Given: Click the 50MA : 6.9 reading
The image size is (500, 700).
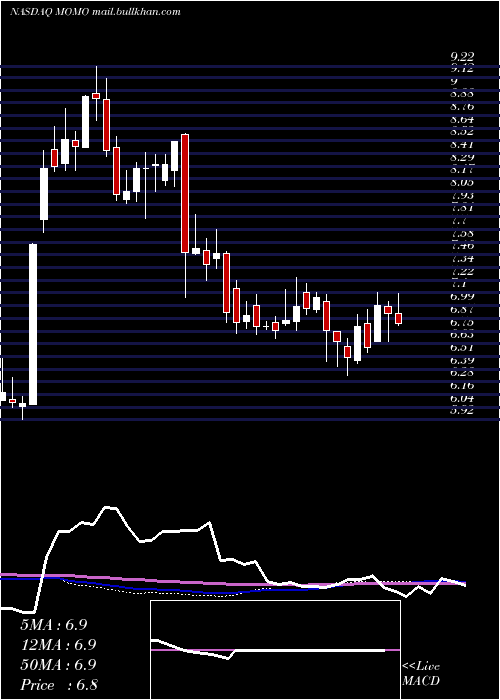Looking at the screenshot, I should click(58, 664).
